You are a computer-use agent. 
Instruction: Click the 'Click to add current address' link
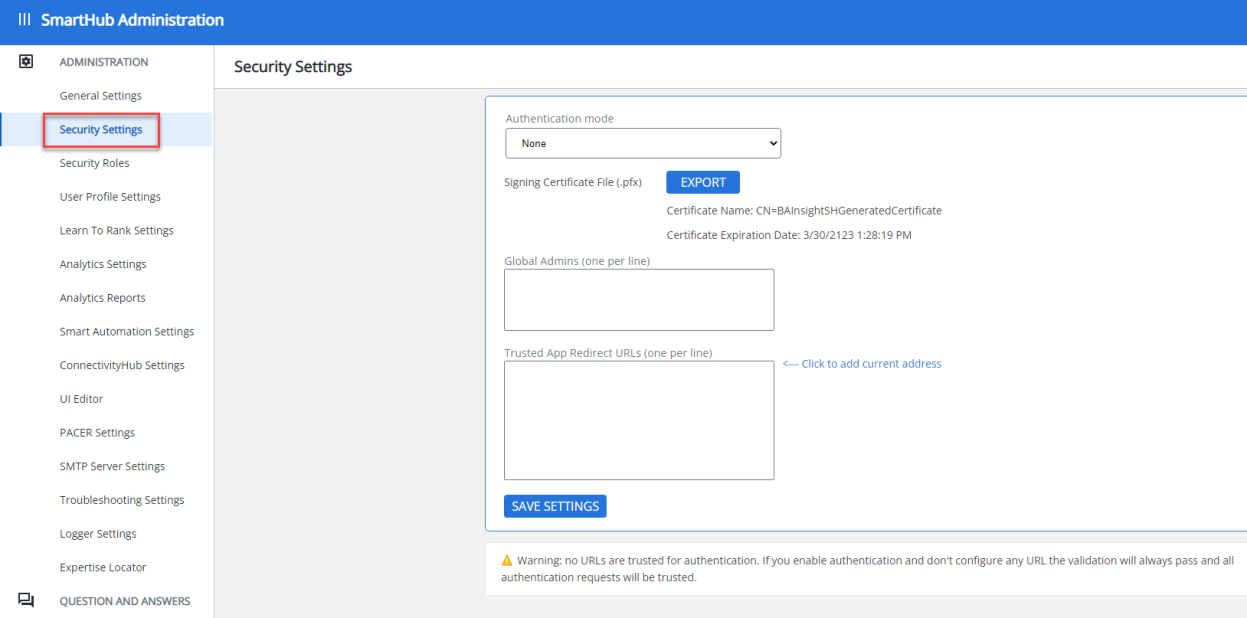coord(861,364)
